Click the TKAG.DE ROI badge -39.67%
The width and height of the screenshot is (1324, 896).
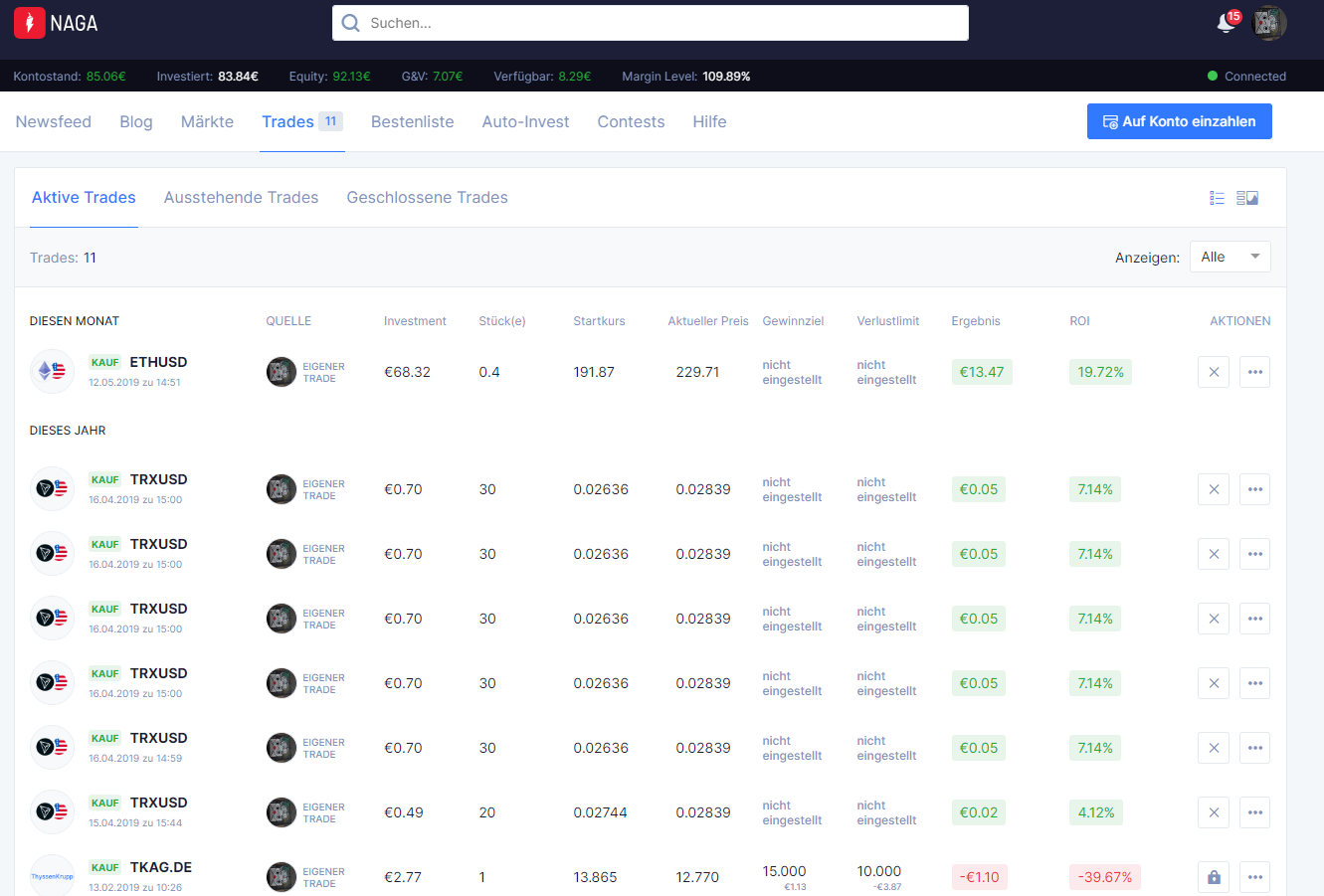1105,877
